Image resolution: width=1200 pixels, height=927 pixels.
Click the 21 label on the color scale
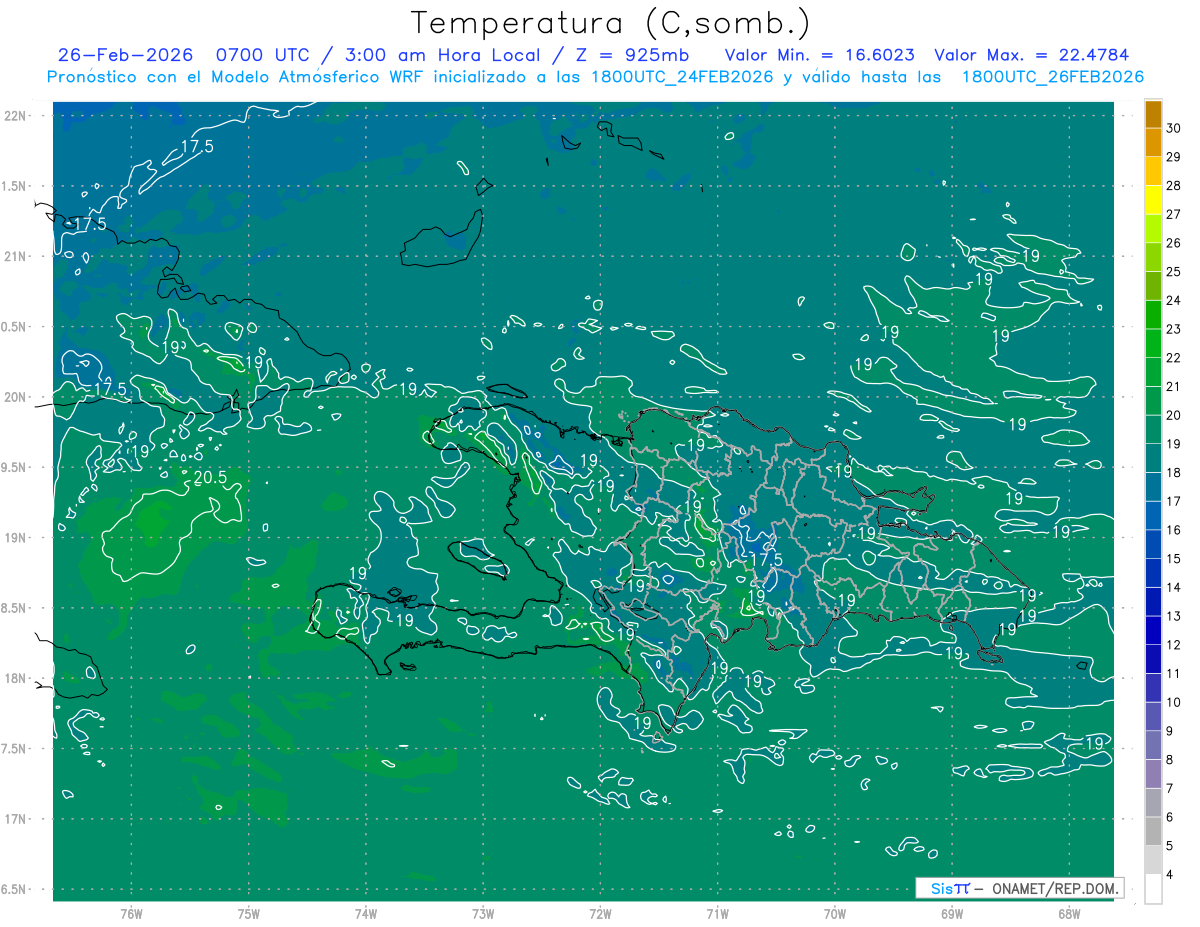click(x=1173, y=386)
